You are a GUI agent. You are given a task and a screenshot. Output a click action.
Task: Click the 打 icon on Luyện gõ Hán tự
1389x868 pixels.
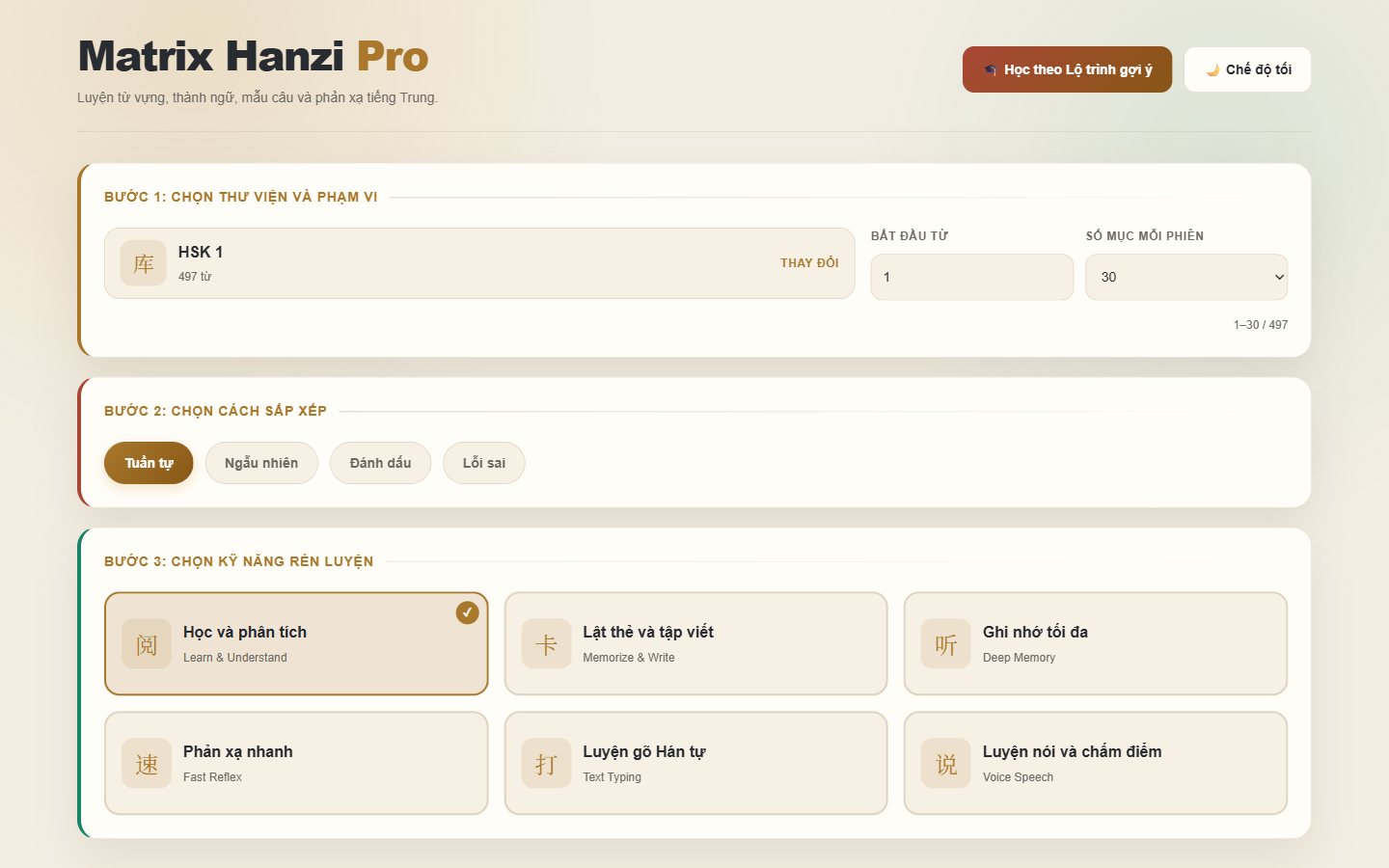[546, 763]
